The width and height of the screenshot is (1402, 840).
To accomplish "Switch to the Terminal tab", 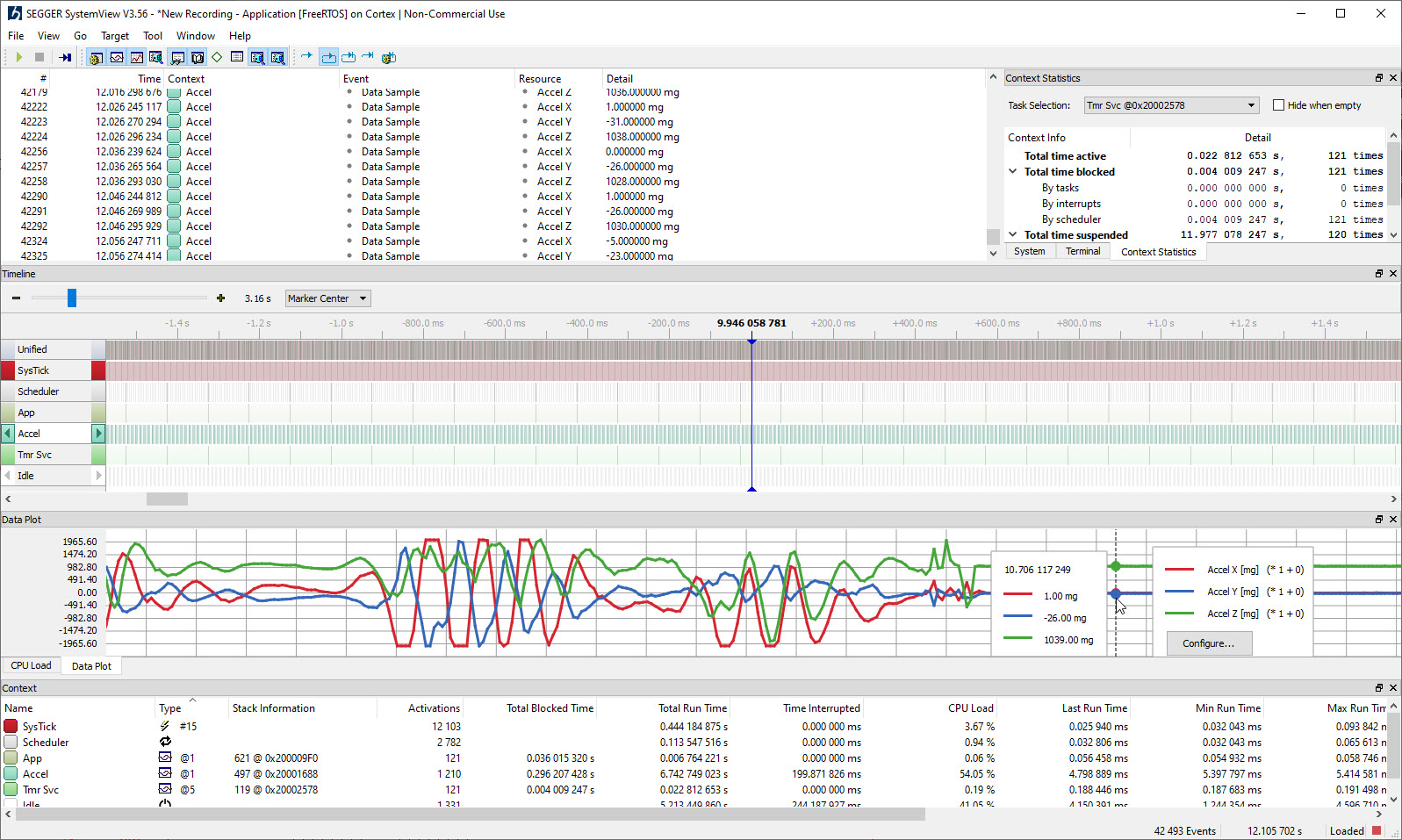I will pos(1082,252).
